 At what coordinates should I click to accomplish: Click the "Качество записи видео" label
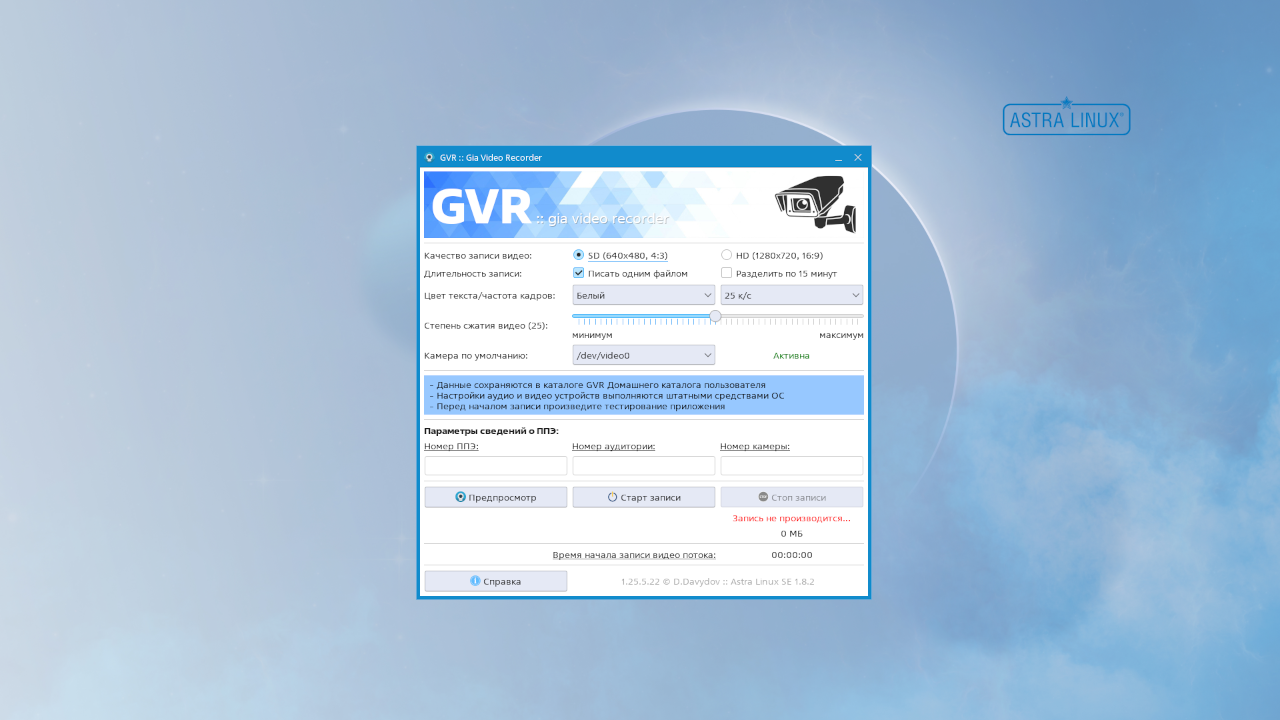(x=478, y=255)
